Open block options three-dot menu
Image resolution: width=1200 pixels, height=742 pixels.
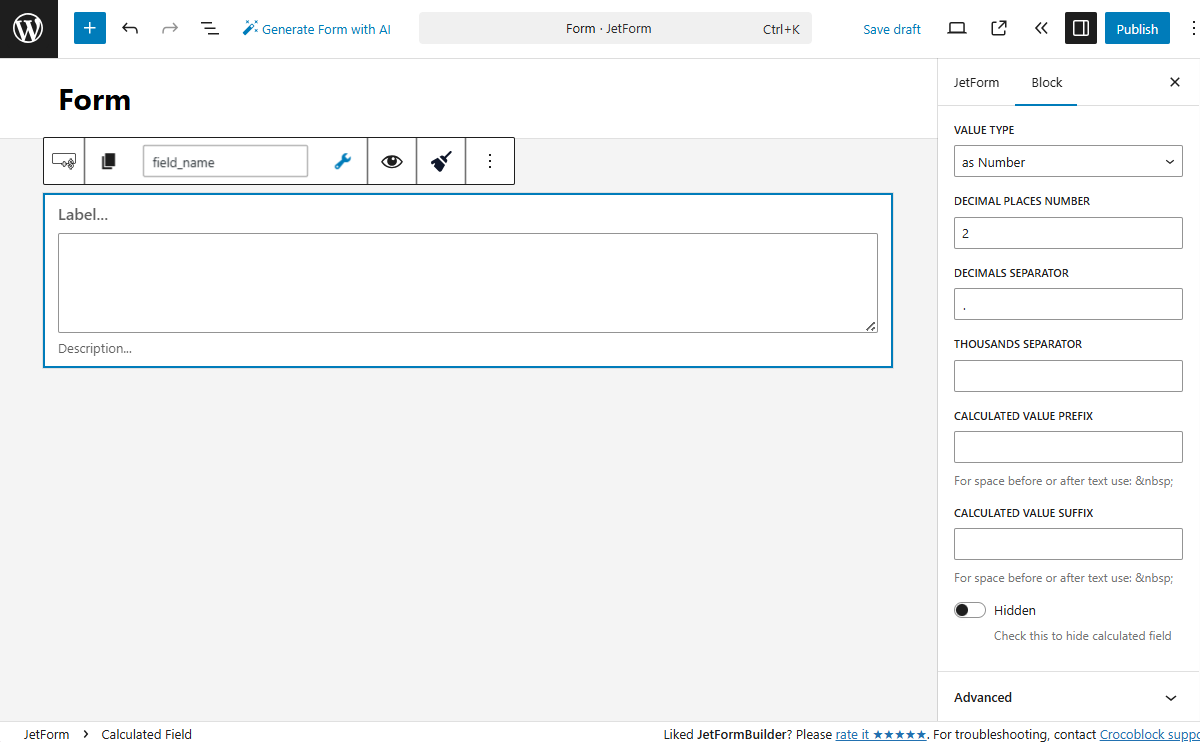point(490,161)
